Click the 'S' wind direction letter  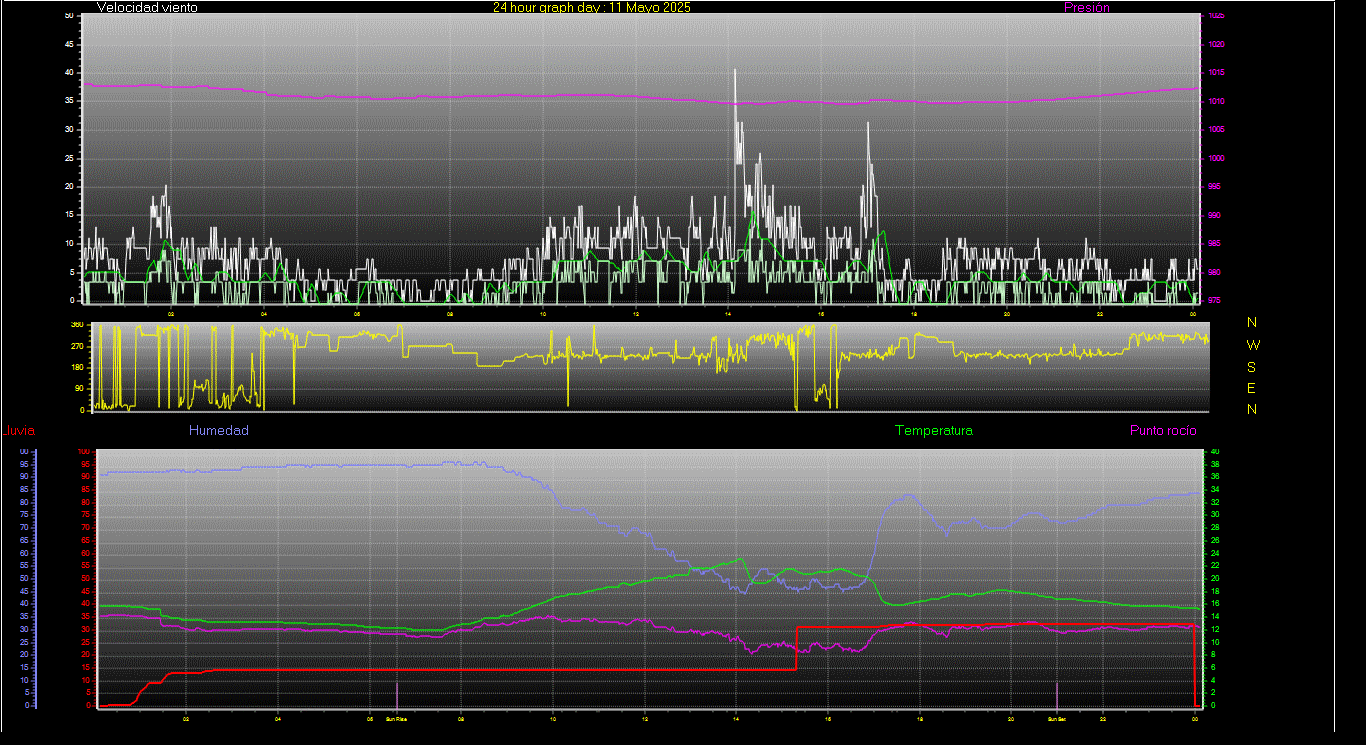point(1252,366)
